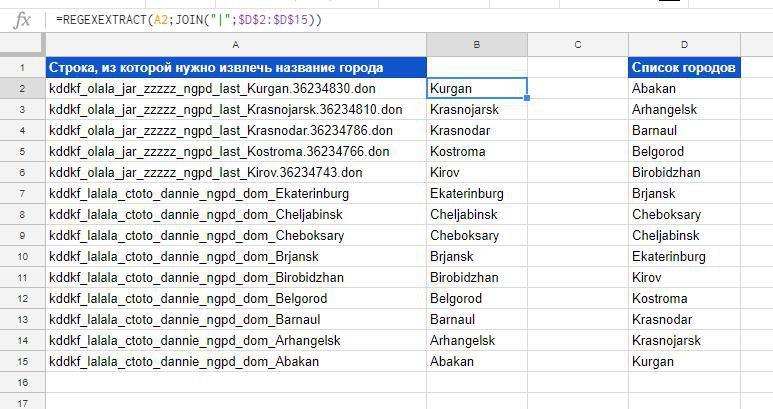Screen dimensions: 773x409
Task: Click cell with '...ngpd_dom_Birobidzhan'
Action: click(236, 277)
